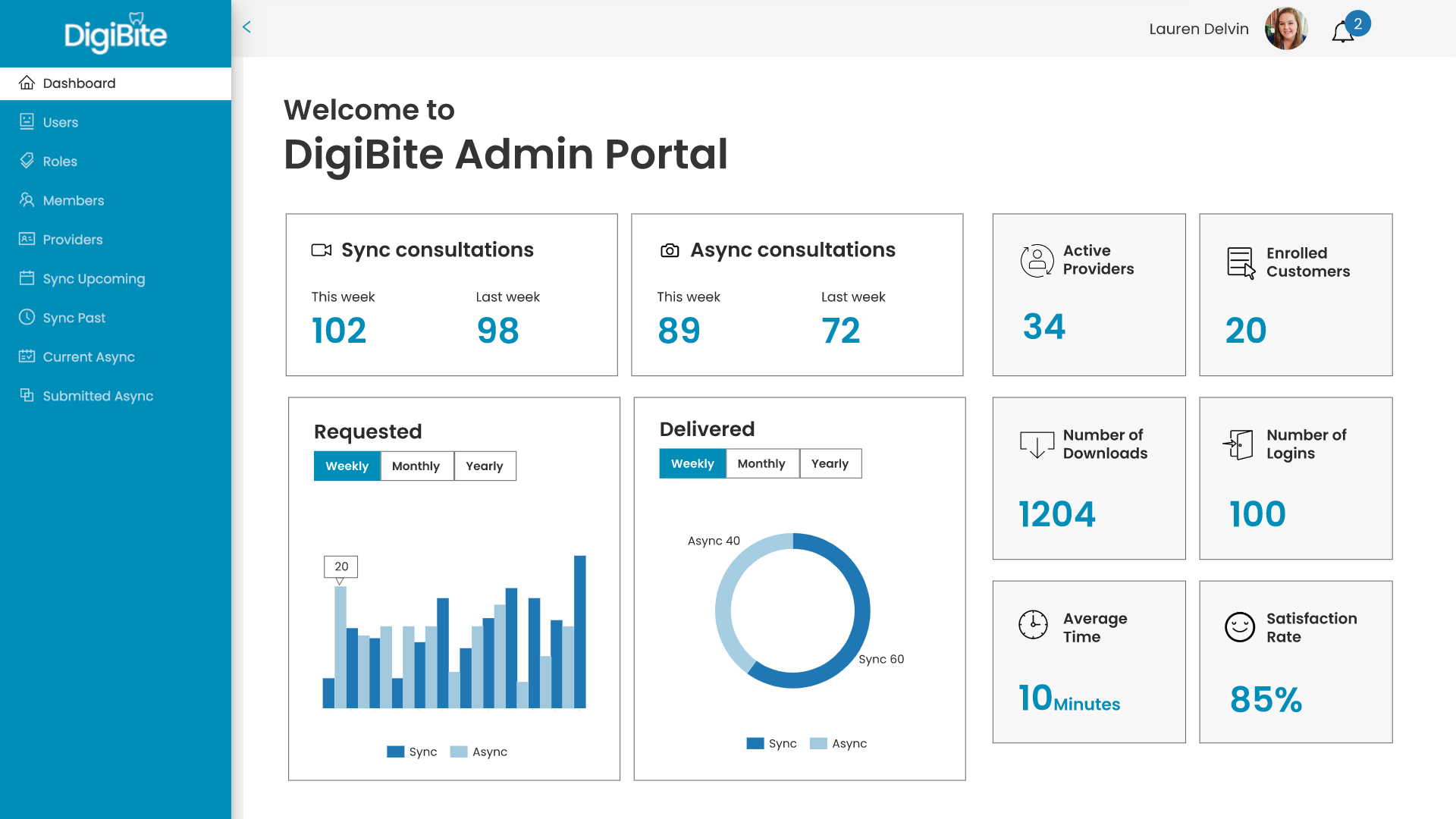Click the logins count 100
The image size is (1456, 819).
click(x=1257, y=514)
